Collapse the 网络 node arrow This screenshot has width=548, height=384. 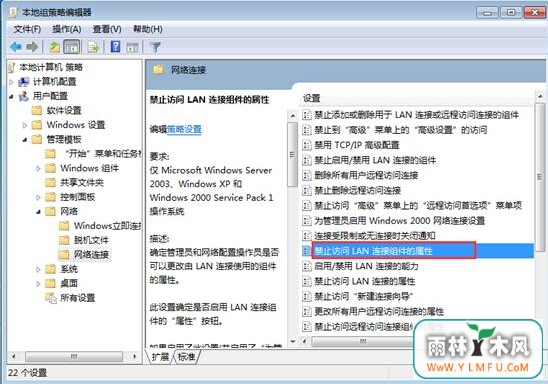(x=38, y=212)
